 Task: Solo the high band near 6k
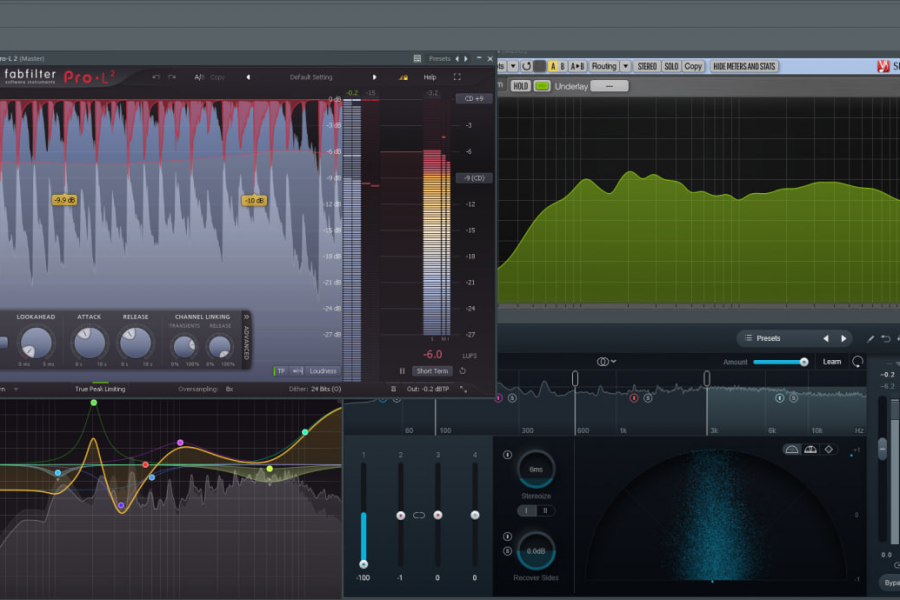(x=793, y=398)
